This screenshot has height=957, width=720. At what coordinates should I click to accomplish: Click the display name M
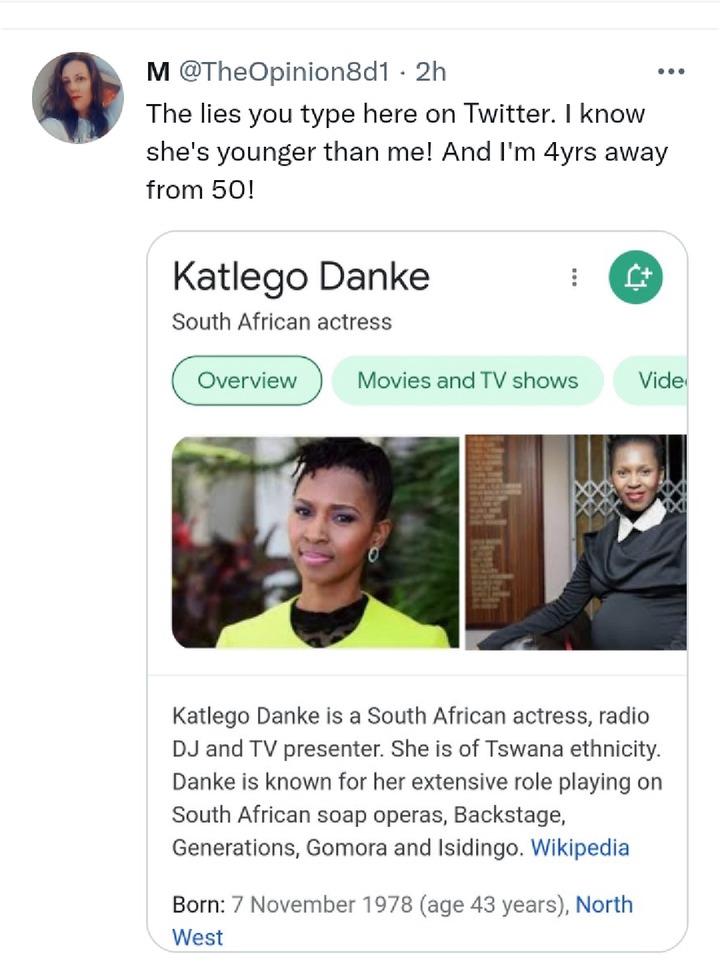click(158, 72)
